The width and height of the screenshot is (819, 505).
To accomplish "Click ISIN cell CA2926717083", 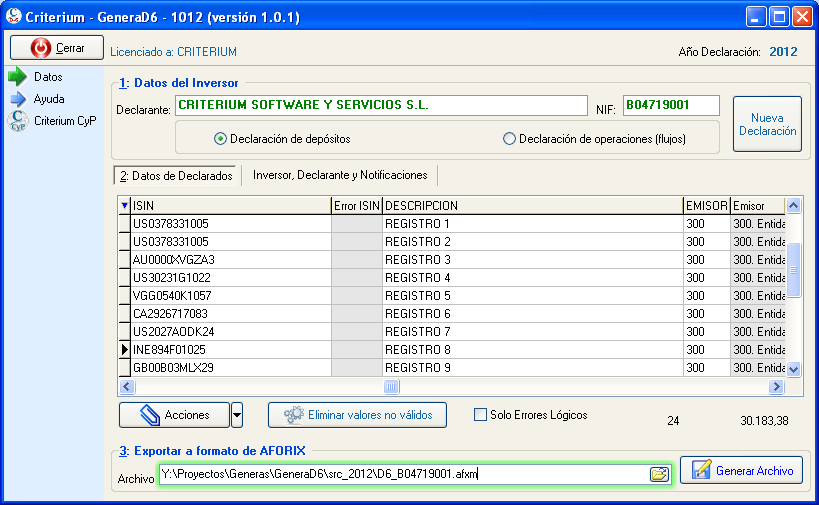I will (230, 314).
